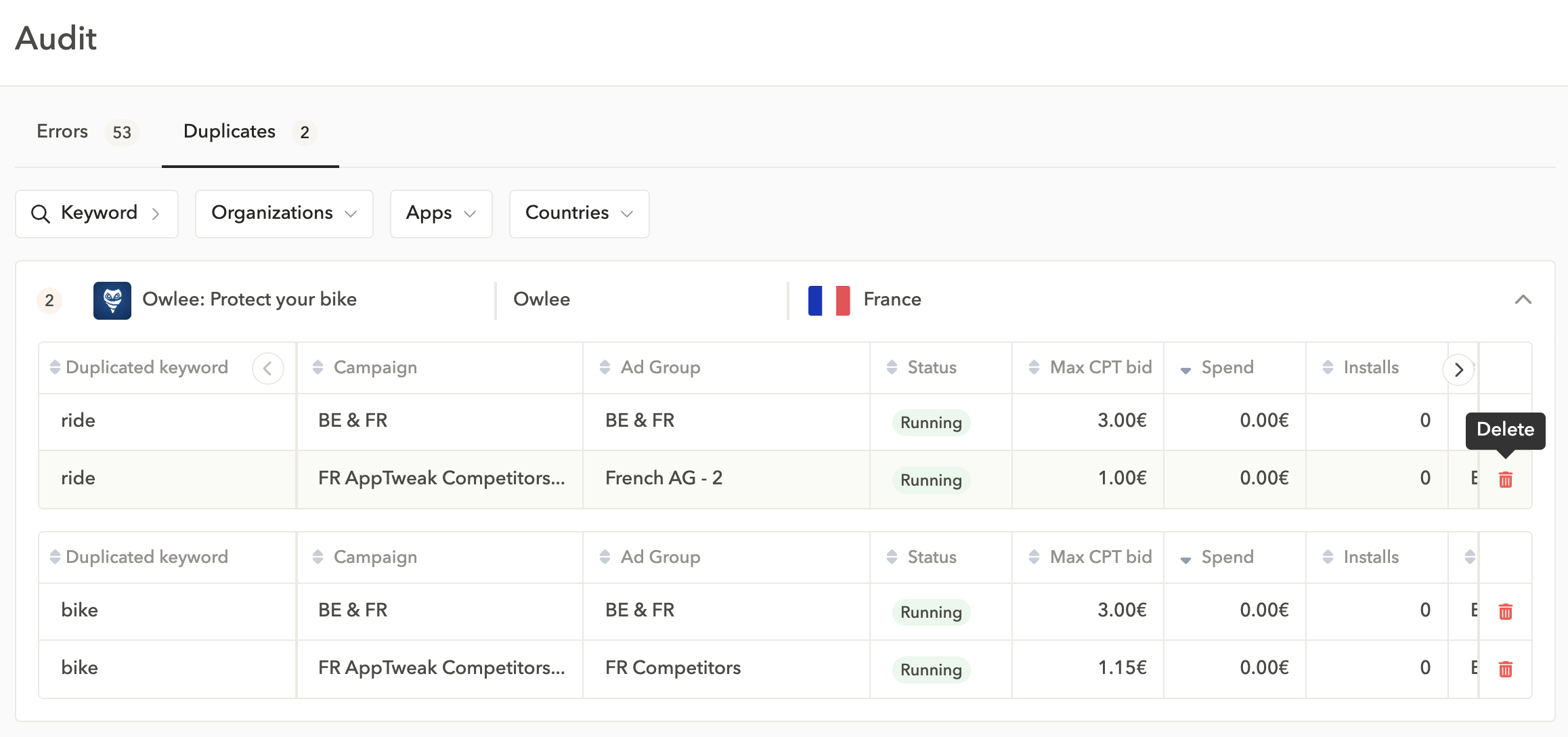Click 3.00€ bid in the first bike row

1122,610
